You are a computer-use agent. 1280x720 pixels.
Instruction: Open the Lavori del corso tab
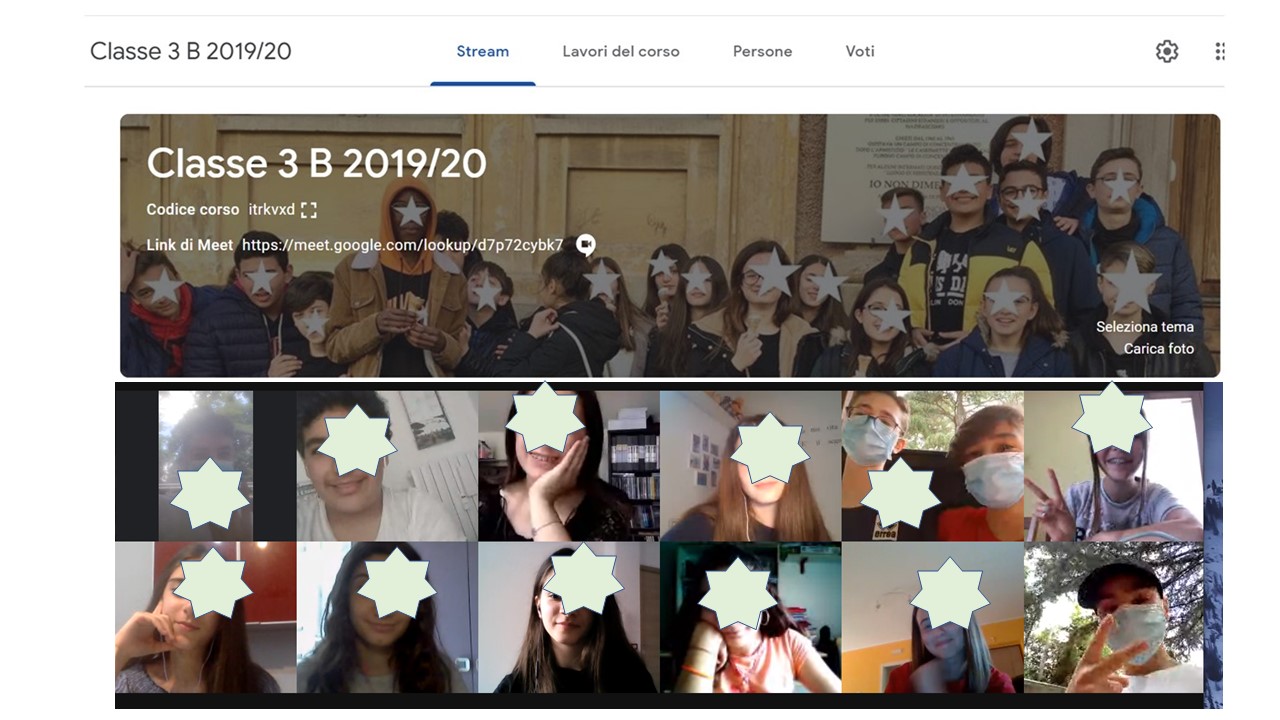click(621, 52)
